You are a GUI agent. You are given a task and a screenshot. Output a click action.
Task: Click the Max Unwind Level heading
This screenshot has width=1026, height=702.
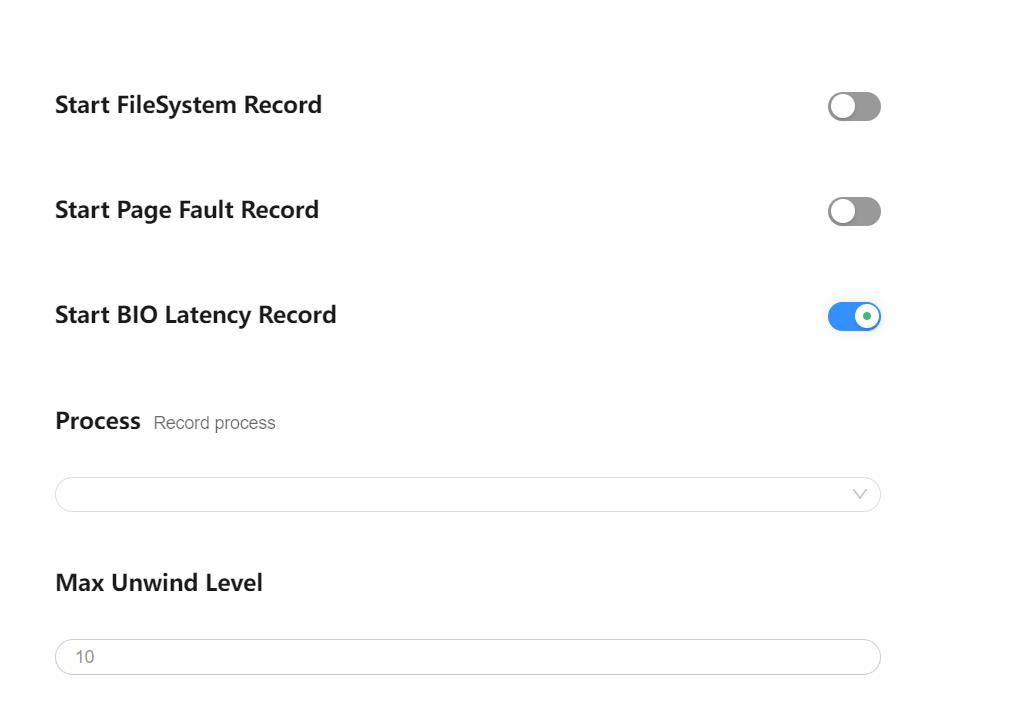[x=159, y=583]
